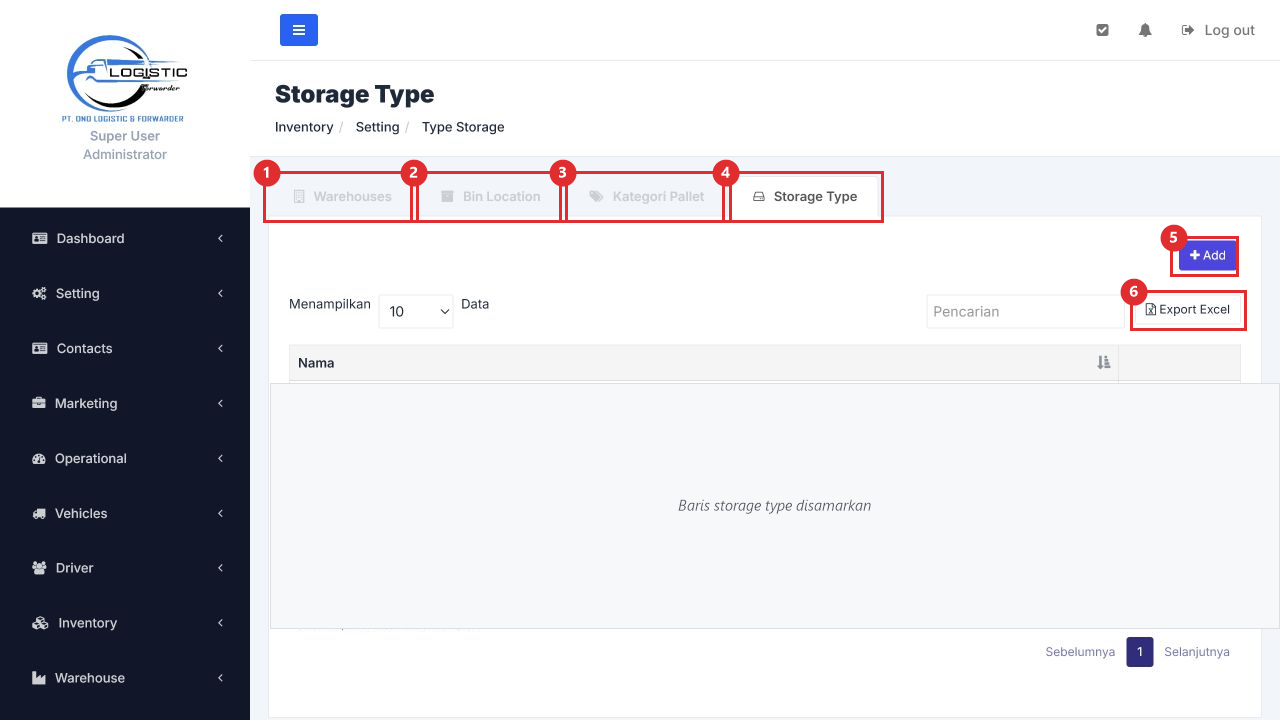Sort table by the Nama column icon
The height and width of the screenshot is (720, 1280).
1104,363
